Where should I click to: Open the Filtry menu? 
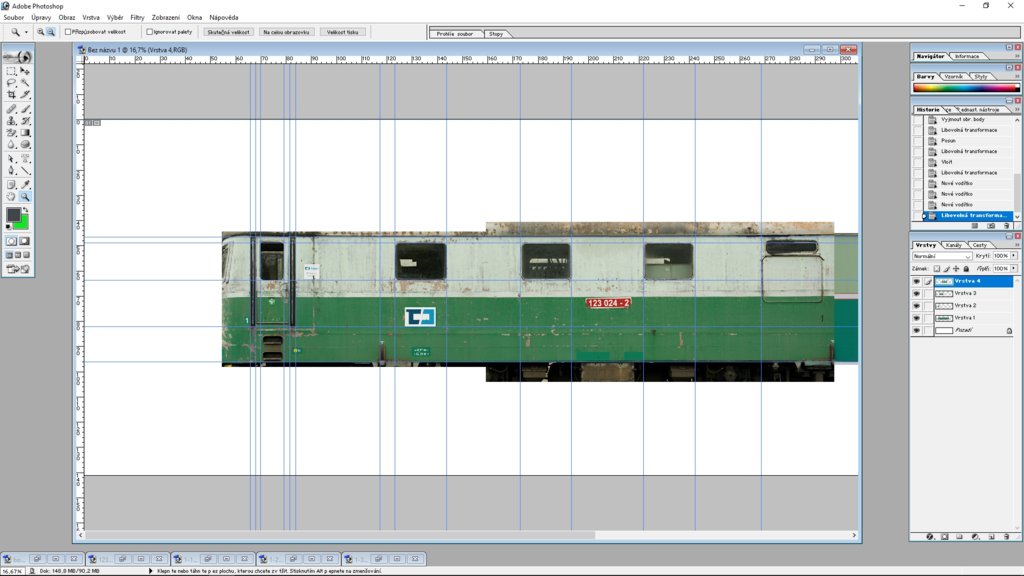click(137, 17)
